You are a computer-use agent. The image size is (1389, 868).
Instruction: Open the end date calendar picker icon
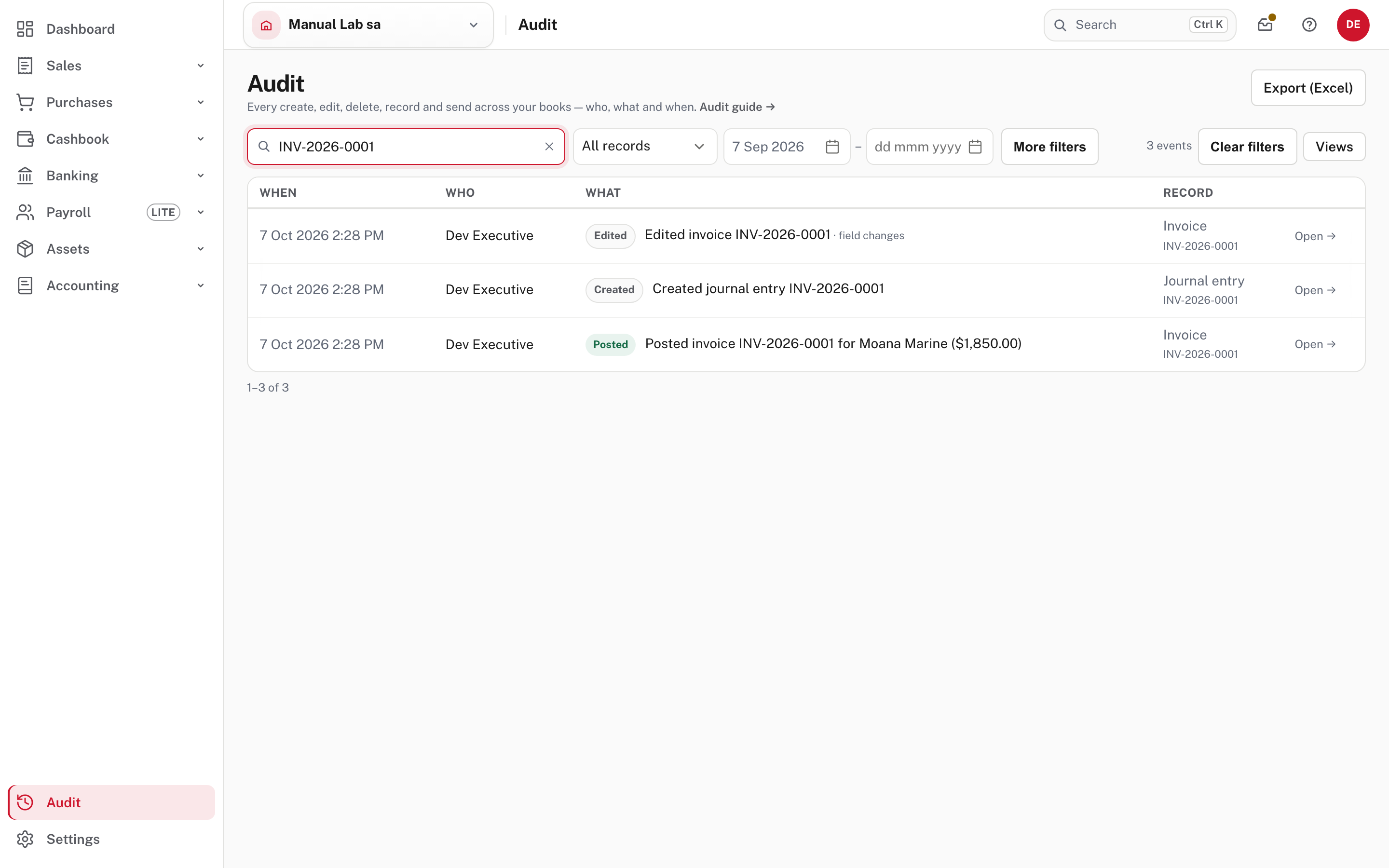pyautogui.click(x=975, y=147)
